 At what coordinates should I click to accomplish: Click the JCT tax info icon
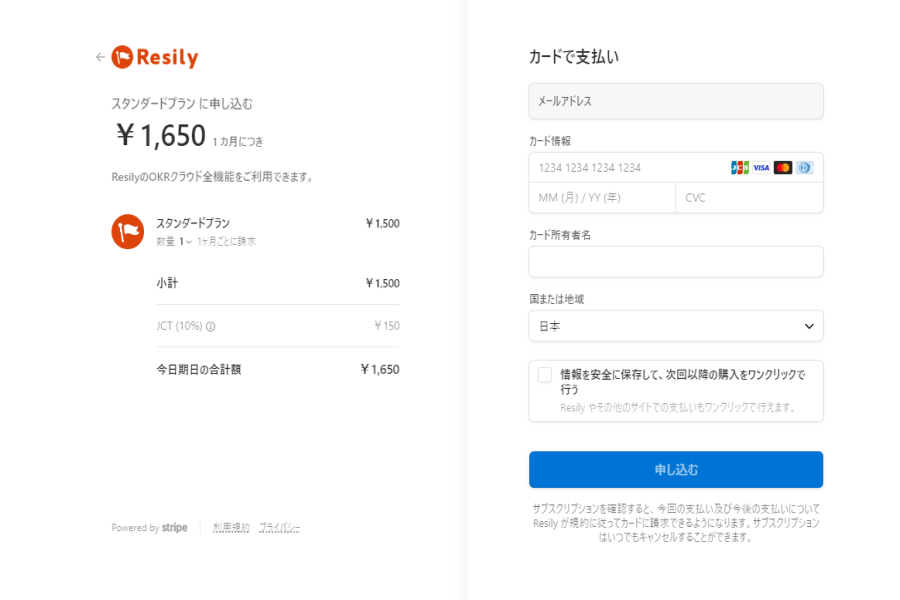211,326
